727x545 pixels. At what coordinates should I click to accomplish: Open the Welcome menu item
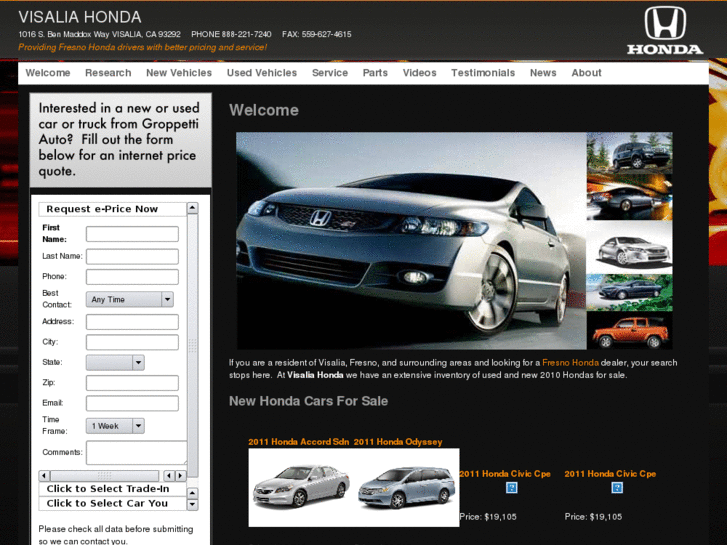(48, 73)
